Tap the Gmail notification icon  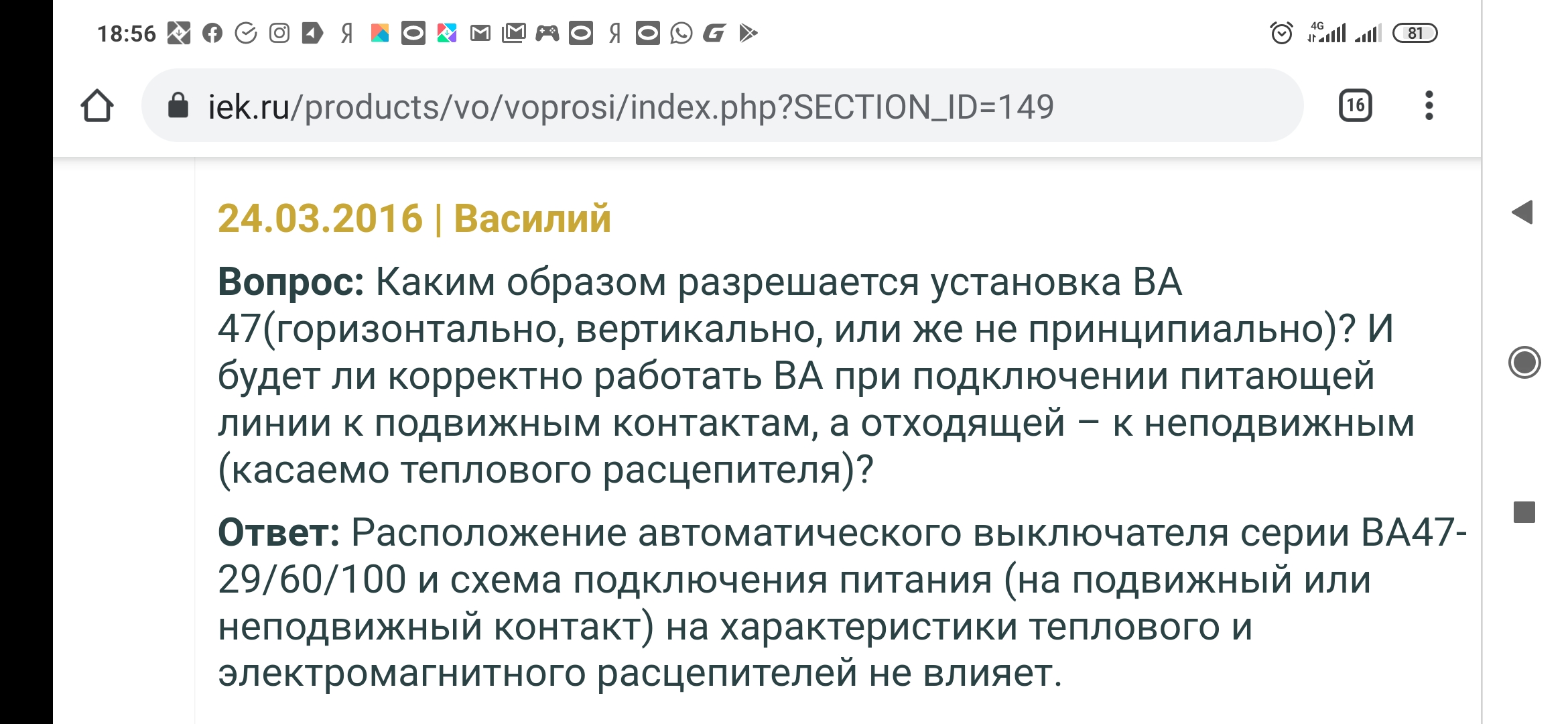click(480, 33)
